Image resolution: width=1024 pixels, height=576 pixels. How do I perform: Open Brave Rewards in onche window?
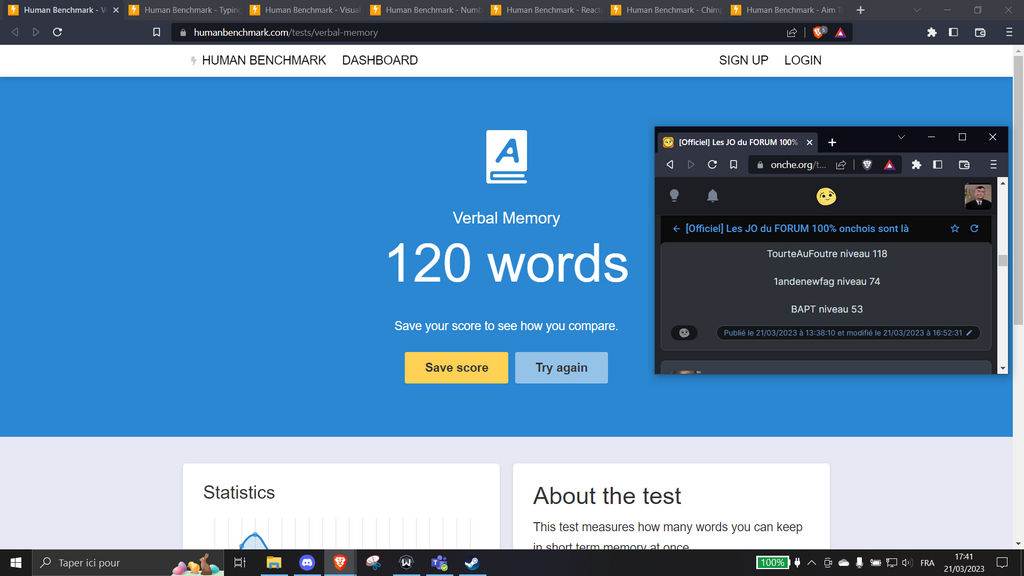[x=889, y=165]
